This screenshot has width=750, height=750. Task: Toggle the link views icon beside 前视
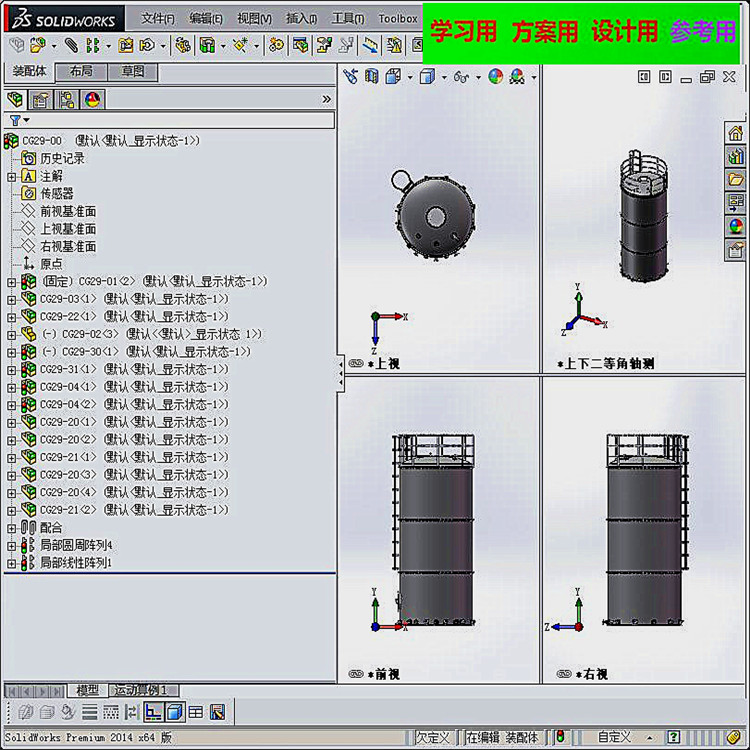click(x=356, y=674)
